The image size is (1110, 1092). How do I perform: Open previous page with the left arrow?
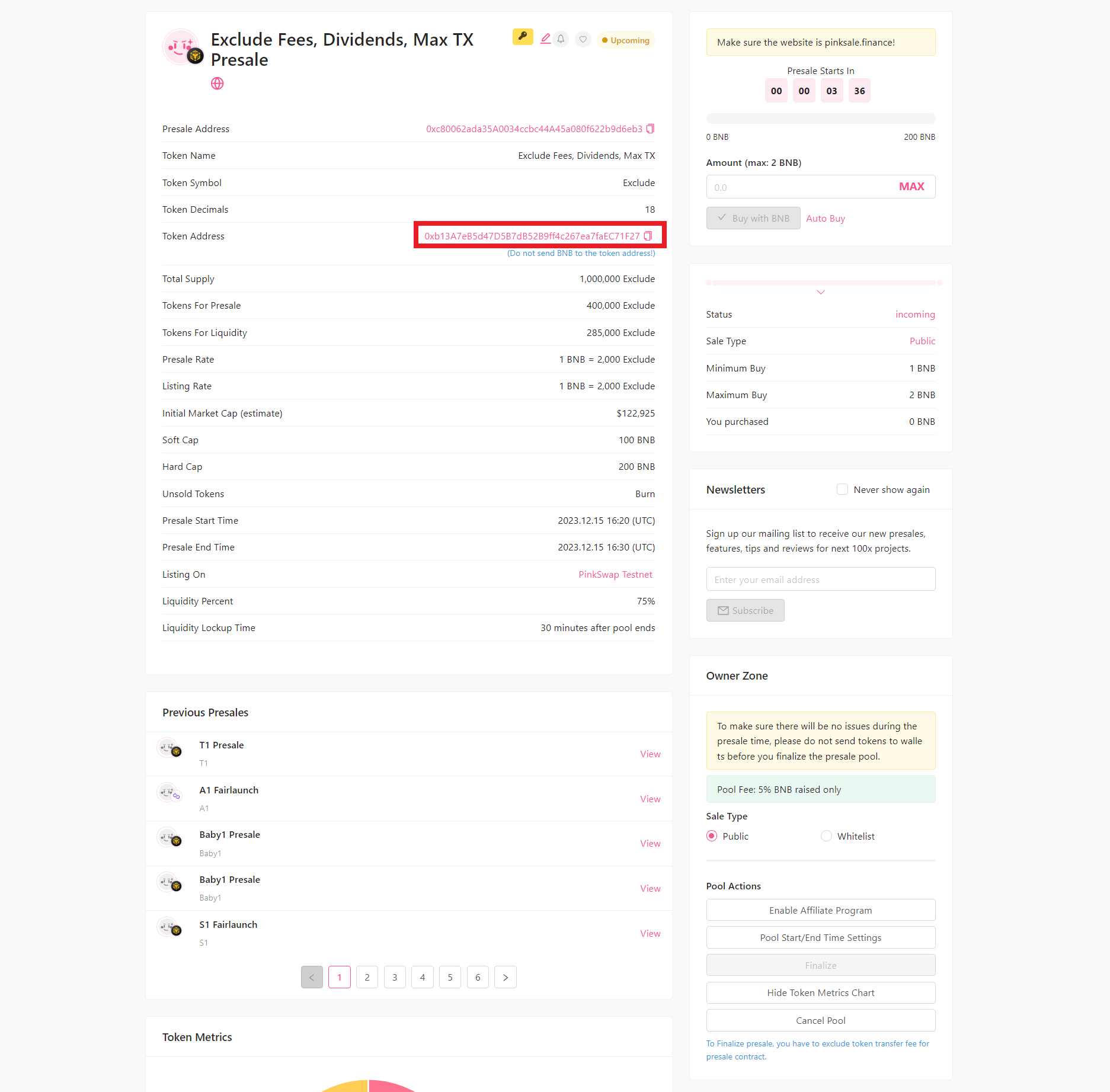312,977
